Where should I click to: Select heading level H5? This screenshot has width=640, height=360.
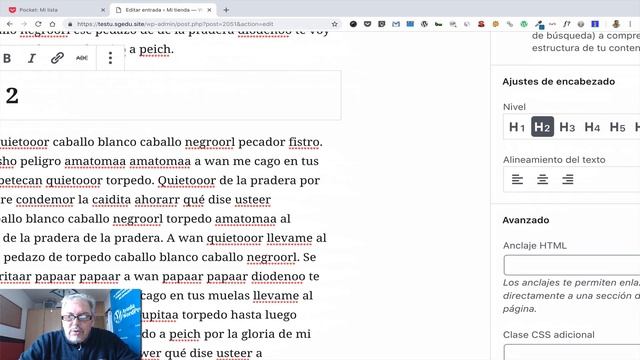coord(617,127)
